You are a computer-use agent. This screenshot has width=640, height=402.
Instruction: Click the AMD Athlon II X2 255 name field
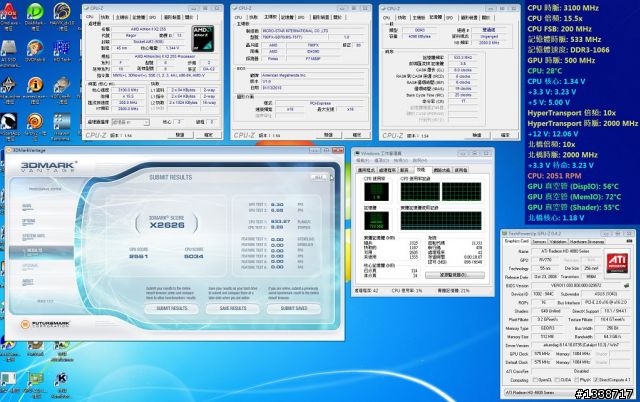point(149,29)
